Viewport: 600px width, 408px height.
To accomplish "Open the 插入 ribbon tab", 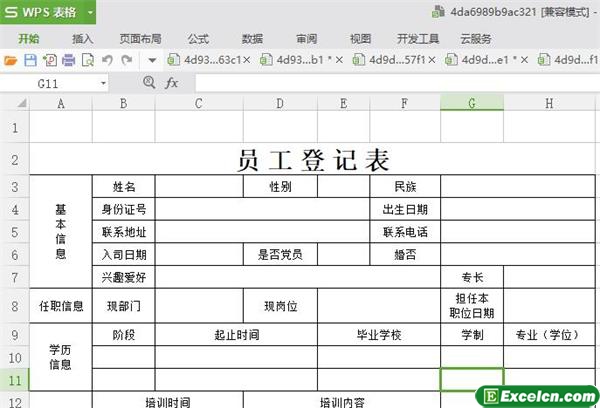I will coord(83,39).
